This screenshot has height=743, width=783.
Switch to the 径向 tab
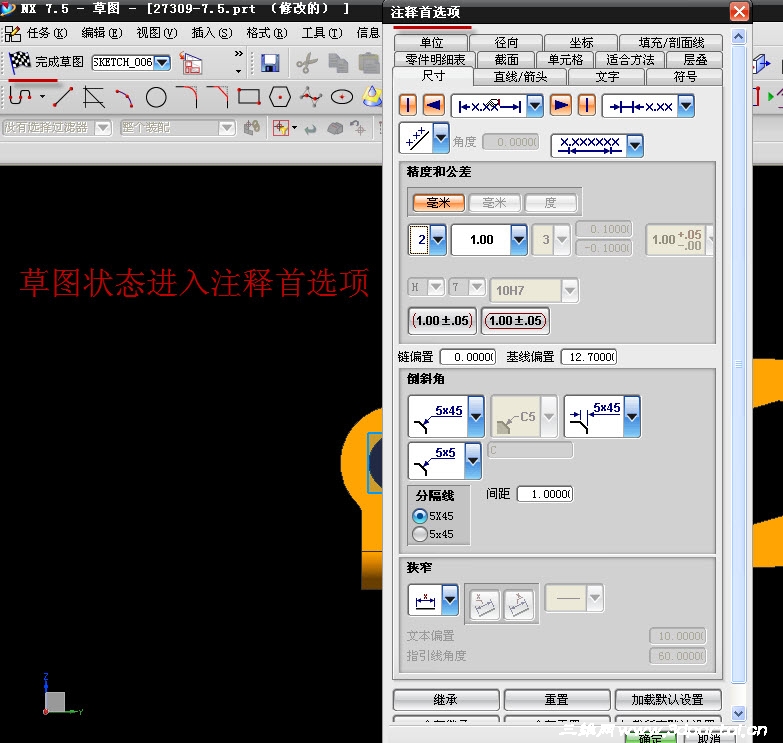[x=506, y=42]
